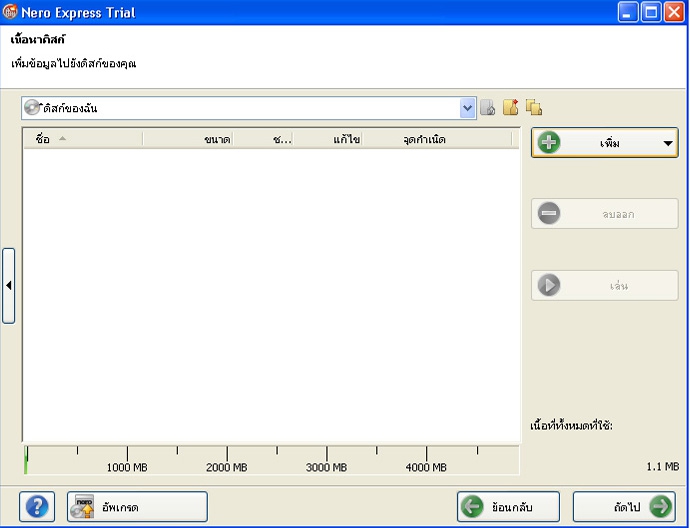
Task: Click the disc capacity usage bar
Action: point(272,460)
